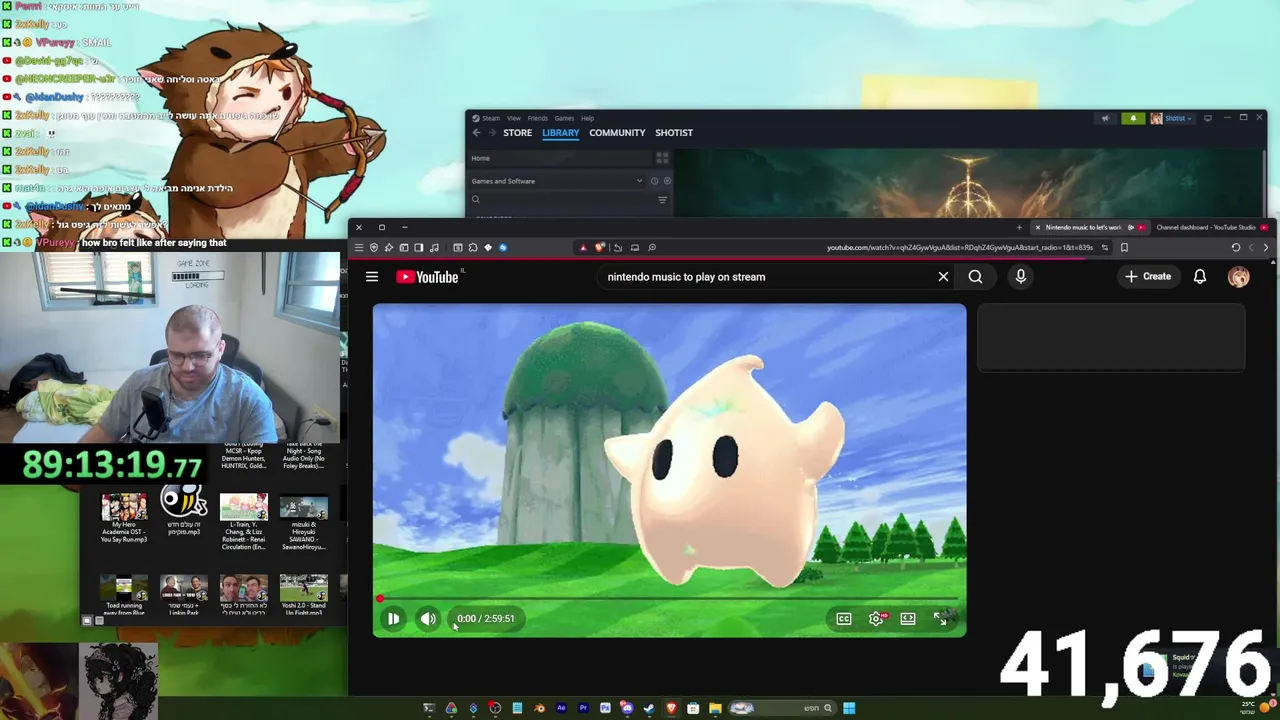The image size is (1280, 720).
Task: Open the L-Train Renai Circulation mp3 file
Action: pos(244,521)
